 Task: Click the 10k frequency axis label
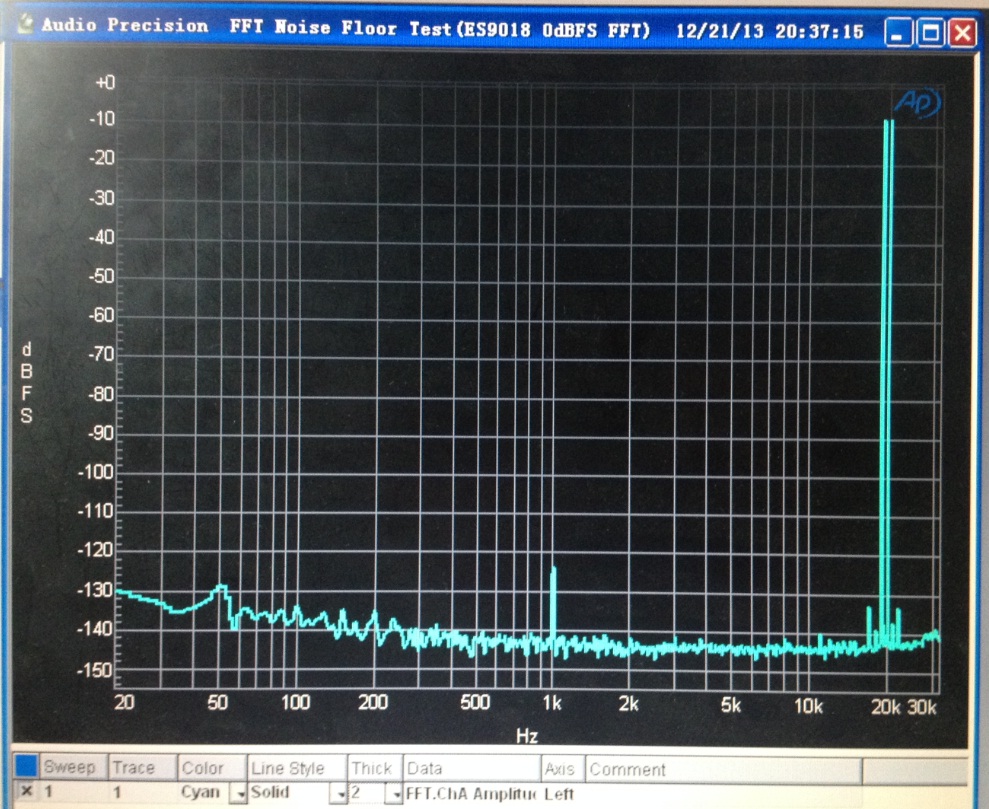[808, 706]
